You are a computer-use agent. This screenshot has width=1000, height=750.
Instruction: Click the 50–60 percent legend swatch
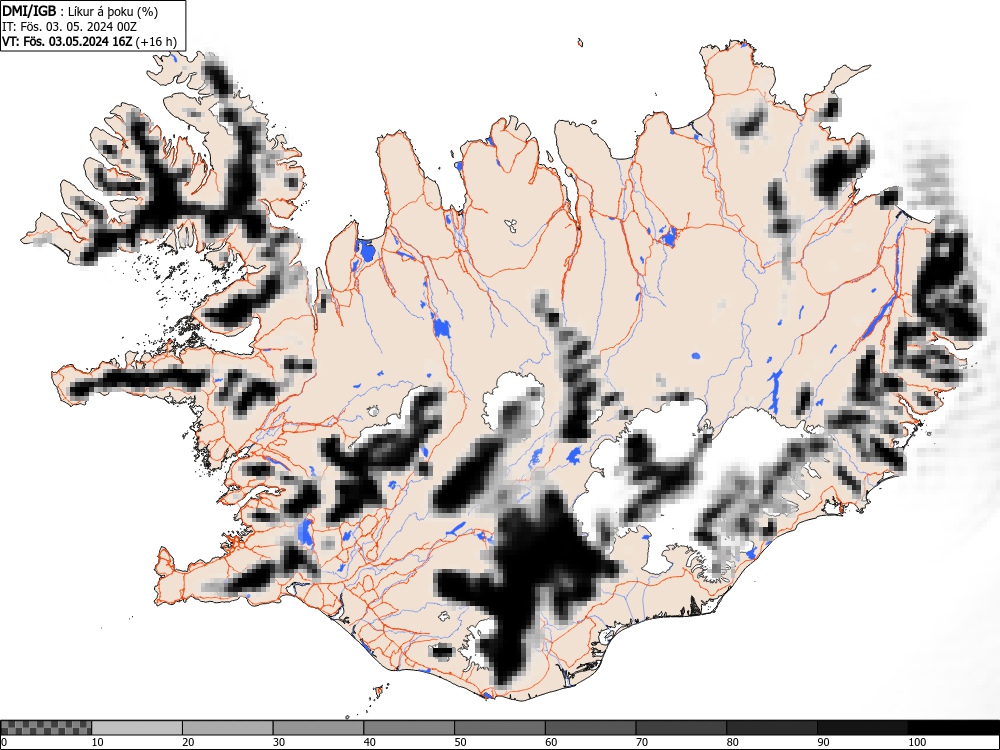(x=499, y=728)
